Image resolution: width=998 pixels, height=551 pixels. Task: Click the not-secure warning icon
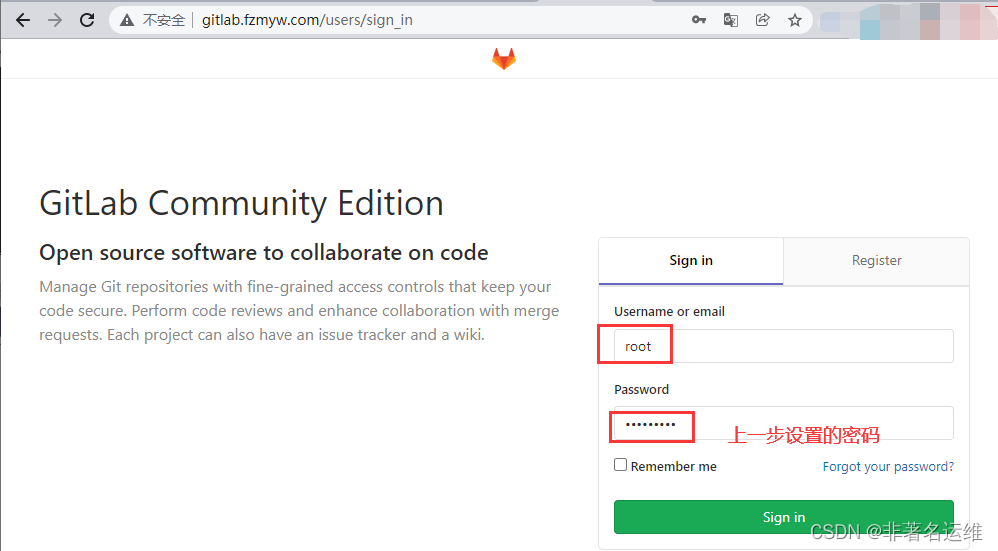127,20
